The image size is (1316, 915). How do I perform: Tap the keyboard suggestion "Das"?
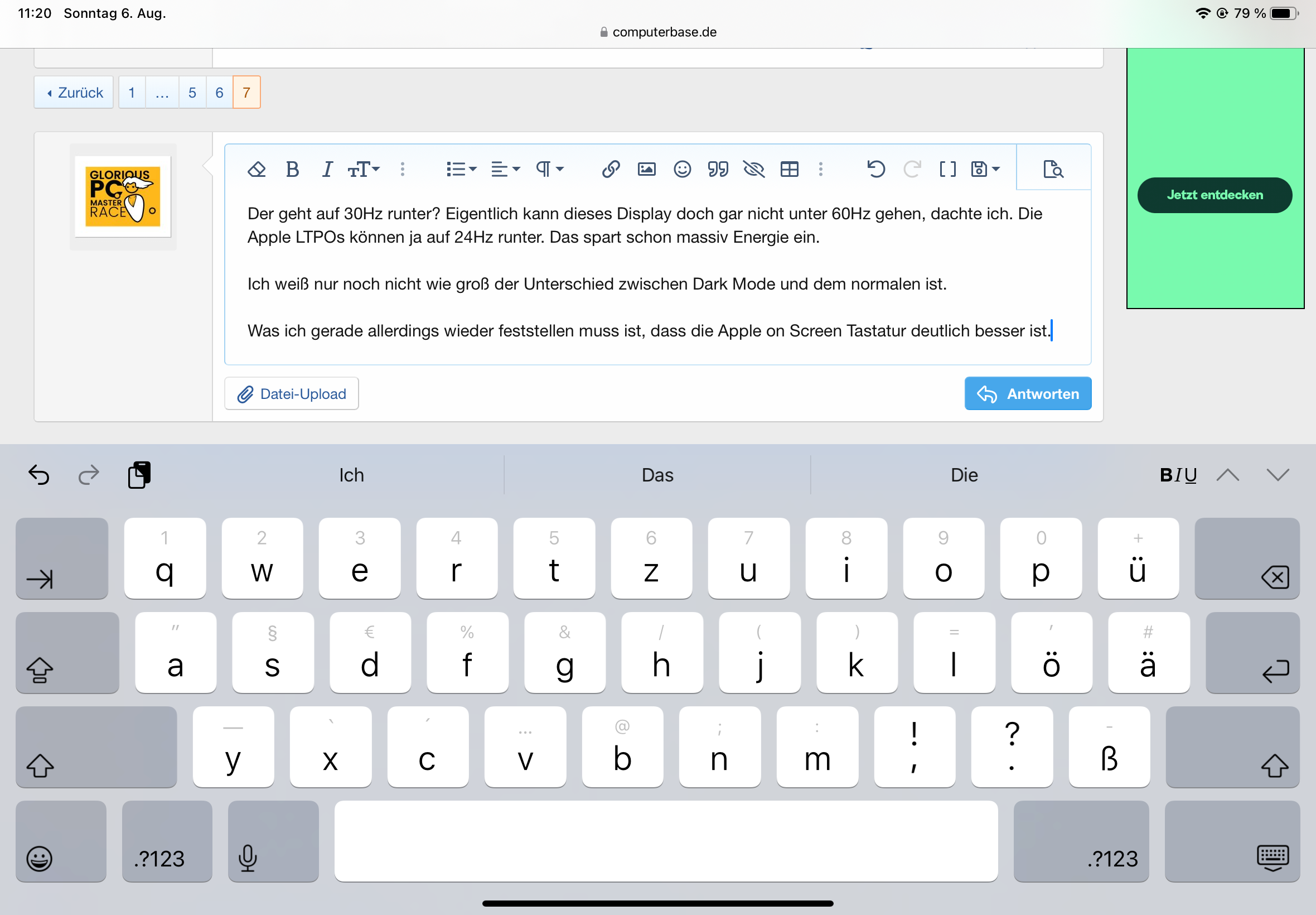(657, 475)
